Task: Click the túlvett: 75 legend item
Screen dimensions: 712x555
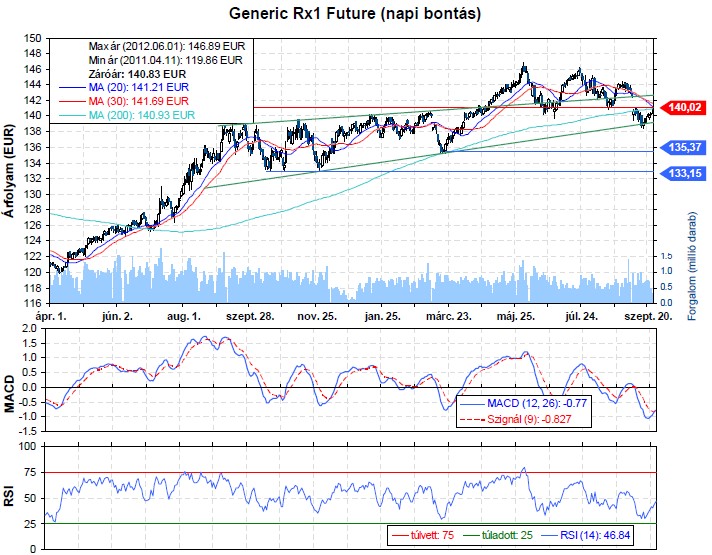Action: [431, 536]
